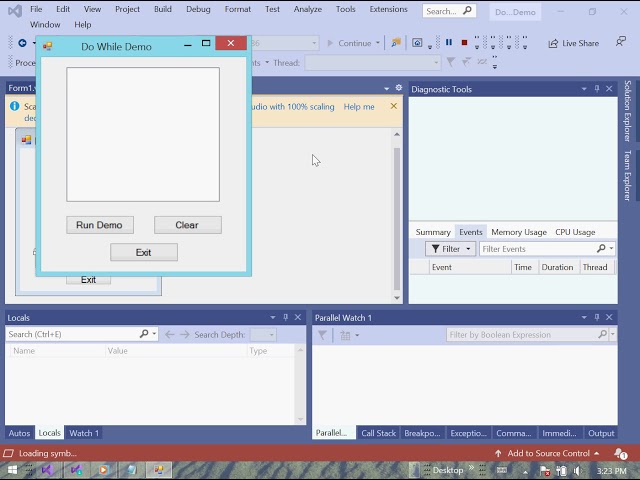640x480 pixels.
Task: Open Parallel Watch window options dropdown
Action: click(x=584, y=318)
